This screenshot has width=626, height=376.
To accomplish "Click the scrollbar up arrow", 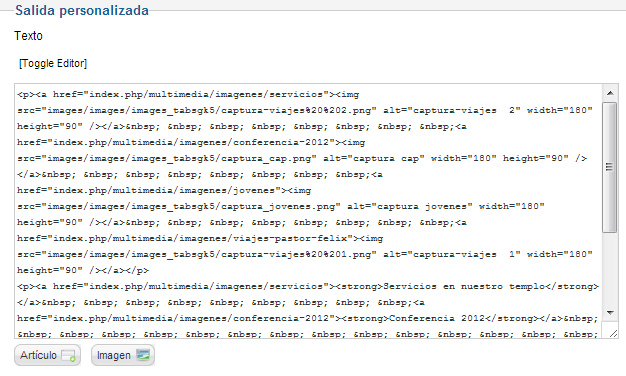I will (610, 93).
